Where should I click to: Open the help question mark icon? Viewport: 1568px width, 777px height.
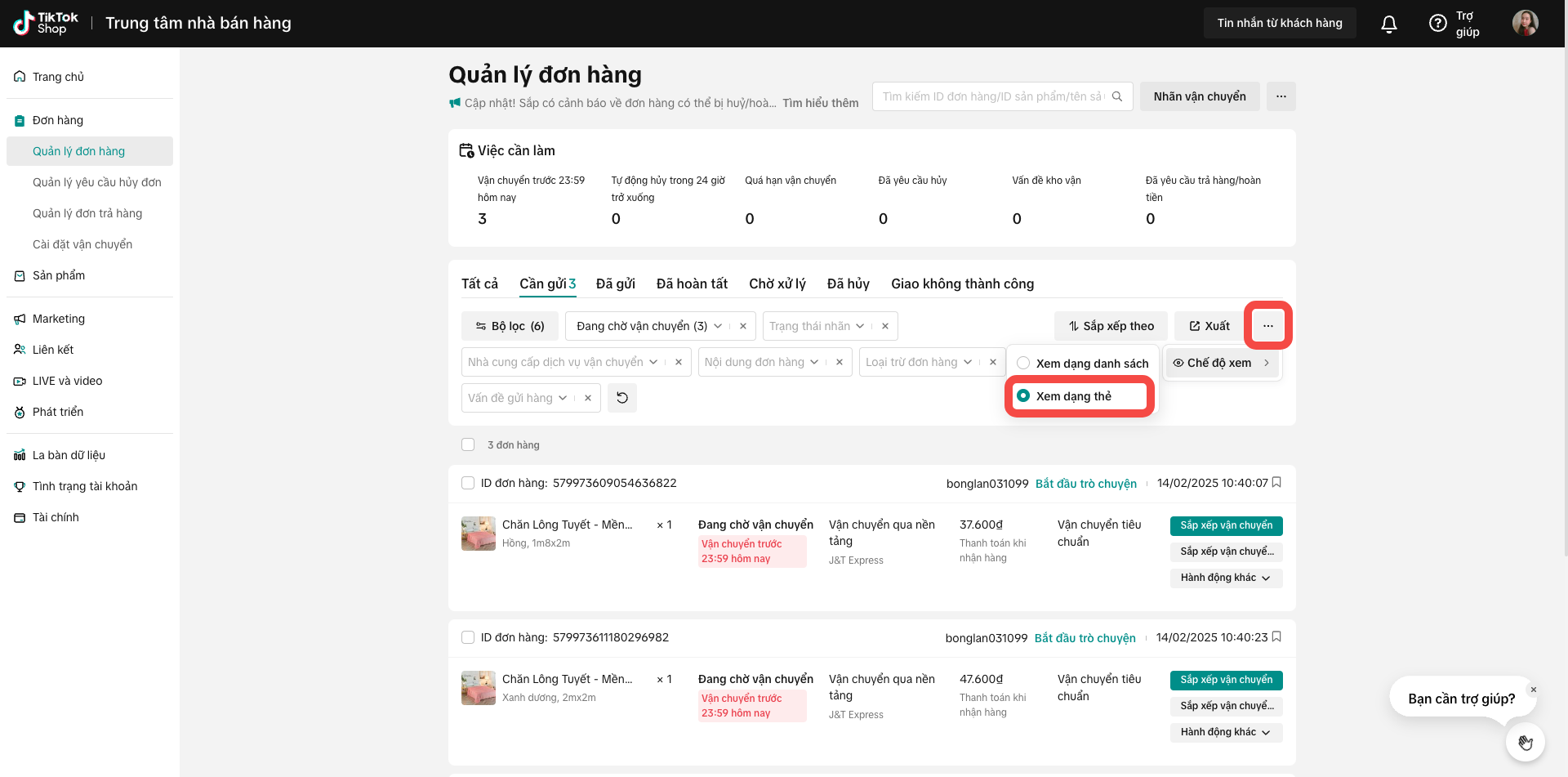(1437, 24)
